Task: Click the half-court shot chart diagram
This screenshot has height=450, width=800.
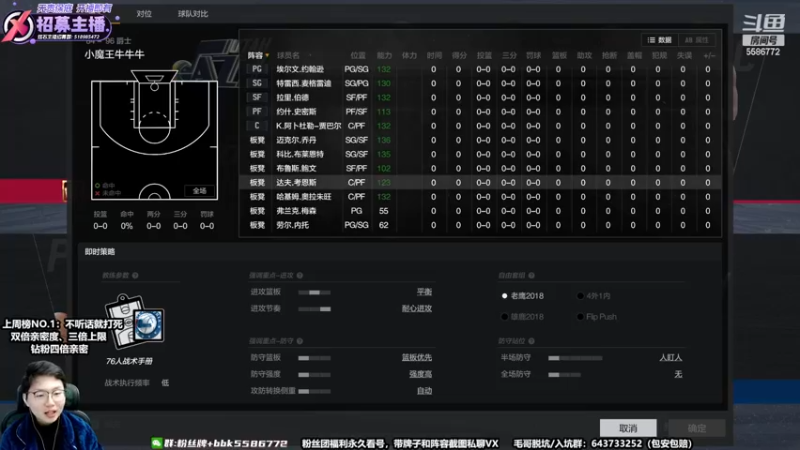Action: click(155, 135)
